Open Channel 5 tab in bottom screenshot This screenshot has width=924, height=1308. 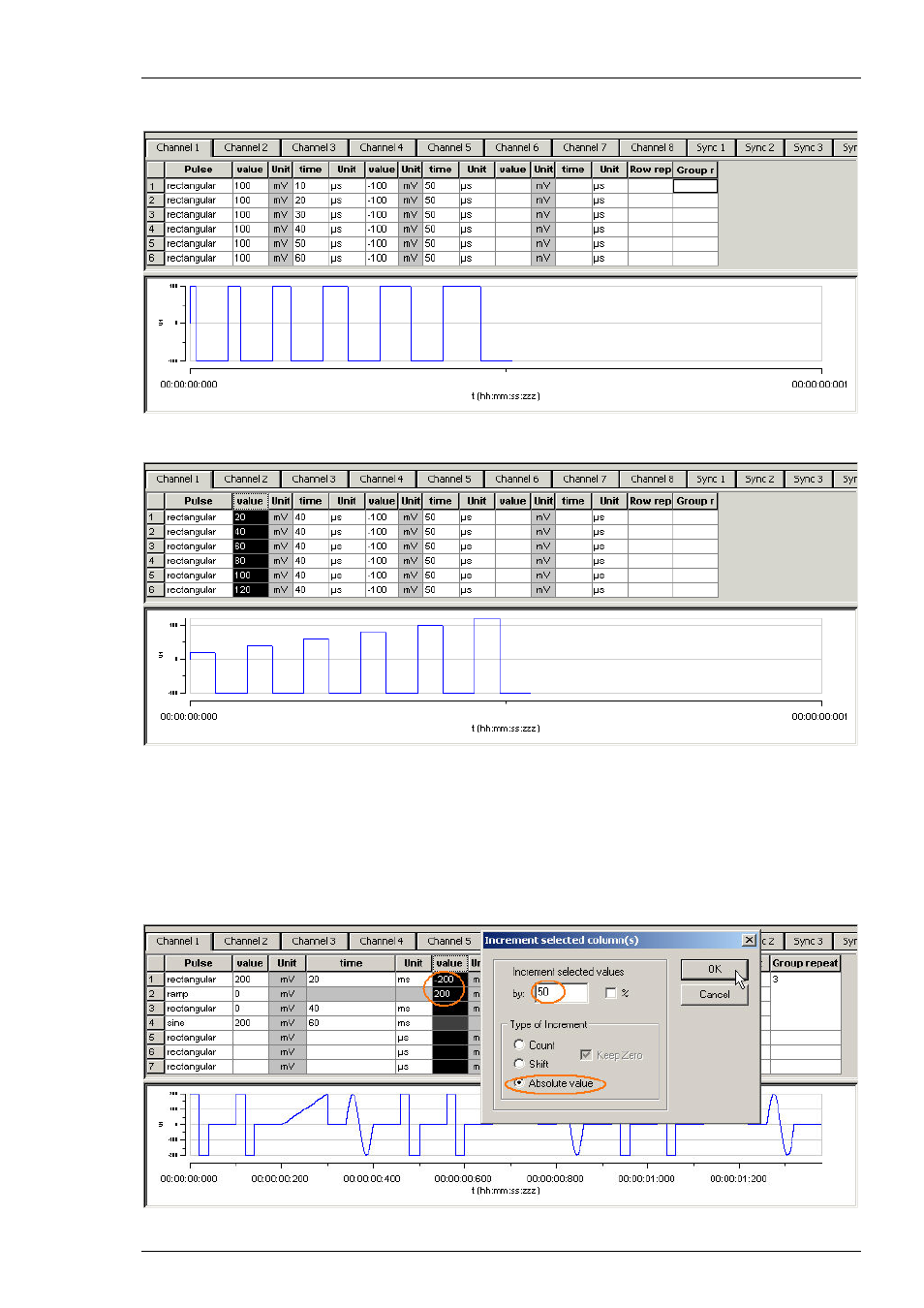[449, 942]
